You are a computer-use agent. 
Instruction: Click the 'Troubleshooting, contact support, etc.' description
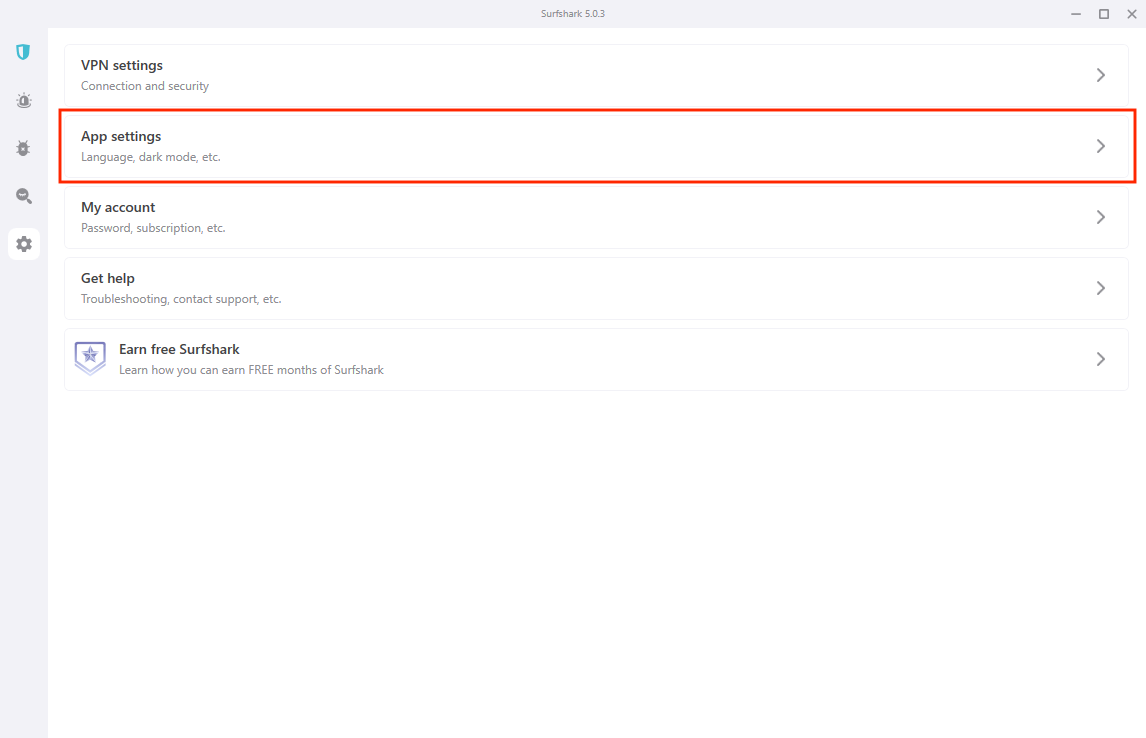pos(181,299)
